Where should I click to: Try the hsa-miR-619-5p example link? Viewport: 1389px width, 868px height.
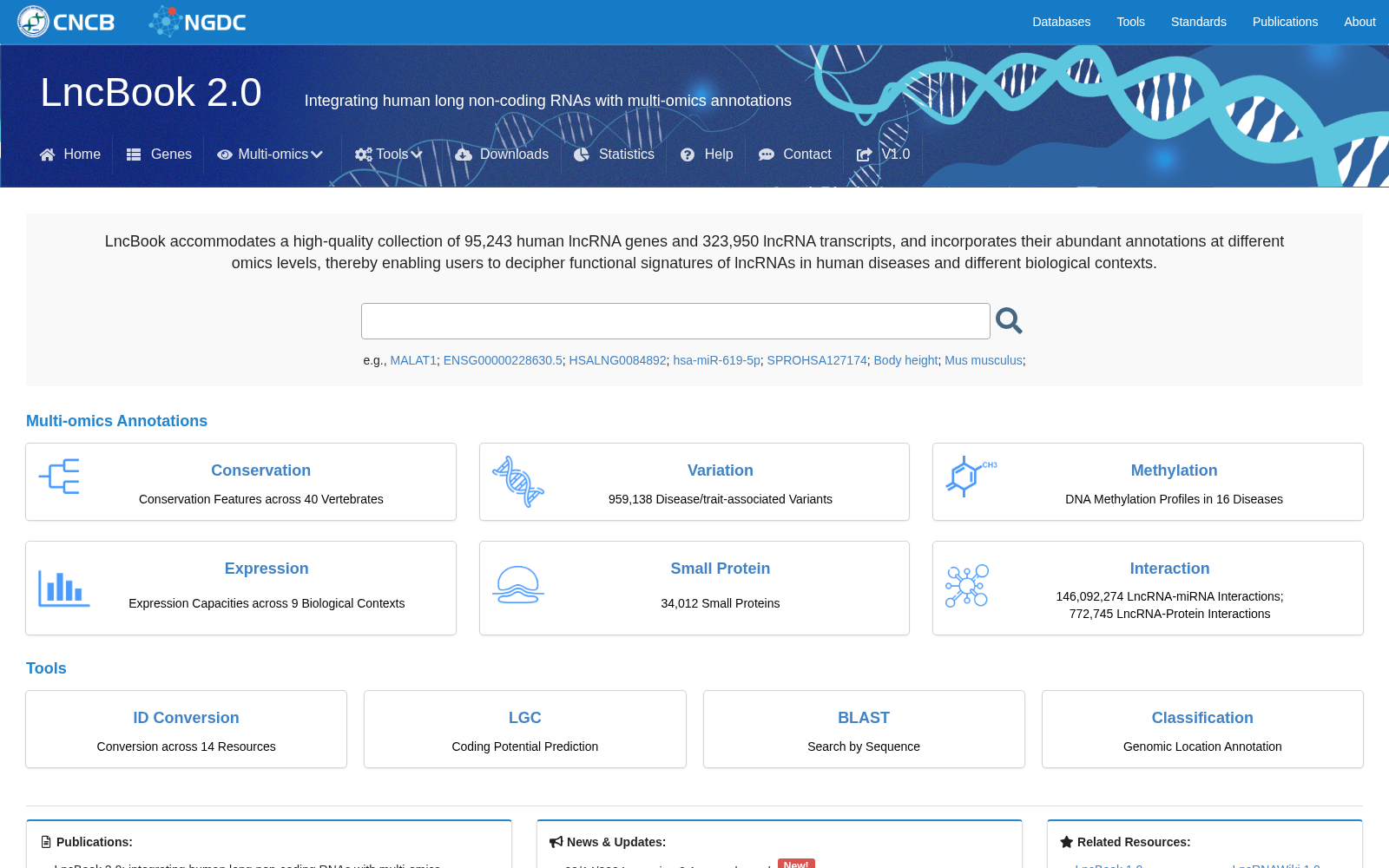(716, 360)
